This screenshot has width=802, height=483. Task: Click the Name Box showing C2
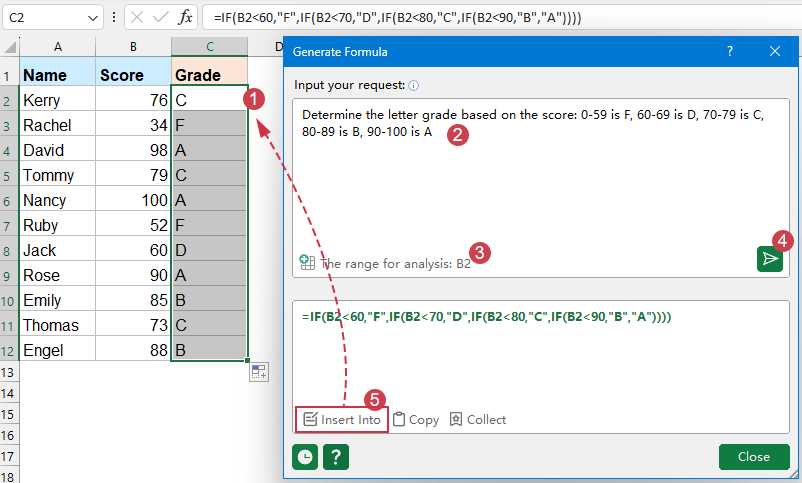pyautogui.click(x=45, y=17)
